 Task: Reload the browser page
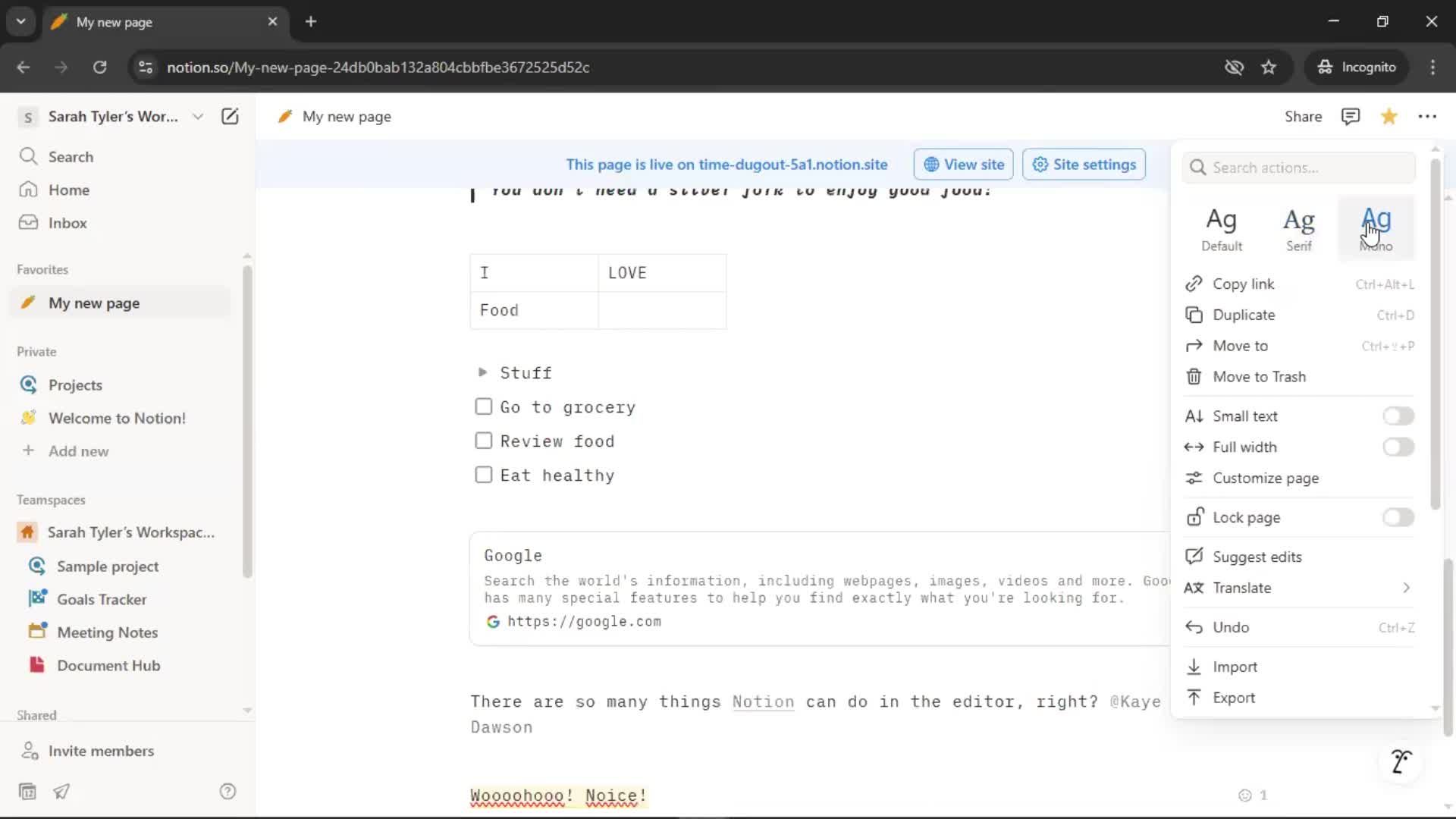click(99, 67)
